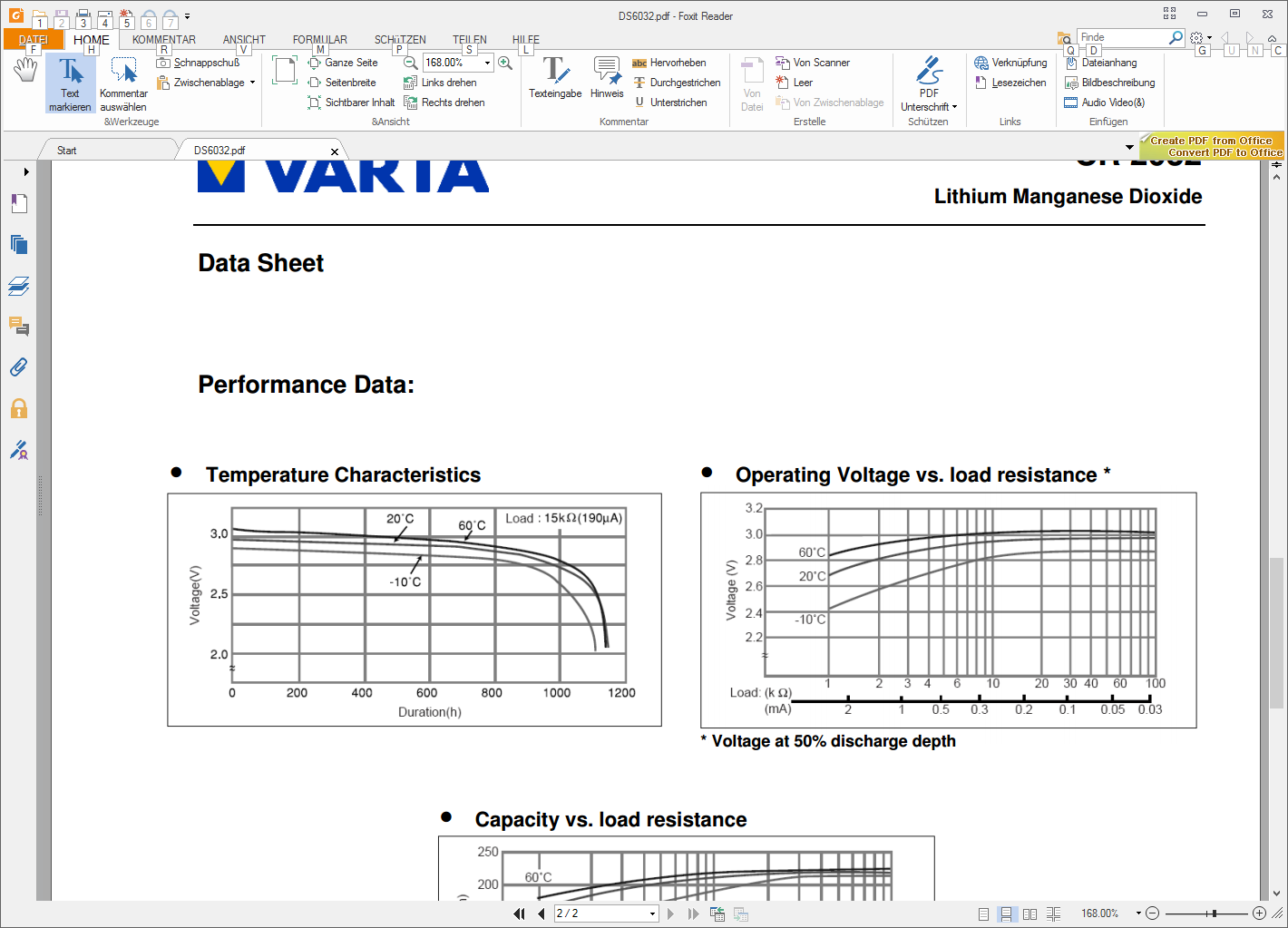Viewport: 1288px width, 928px height.
Task: Open the digital signatures panel
Action: (19, 449)
